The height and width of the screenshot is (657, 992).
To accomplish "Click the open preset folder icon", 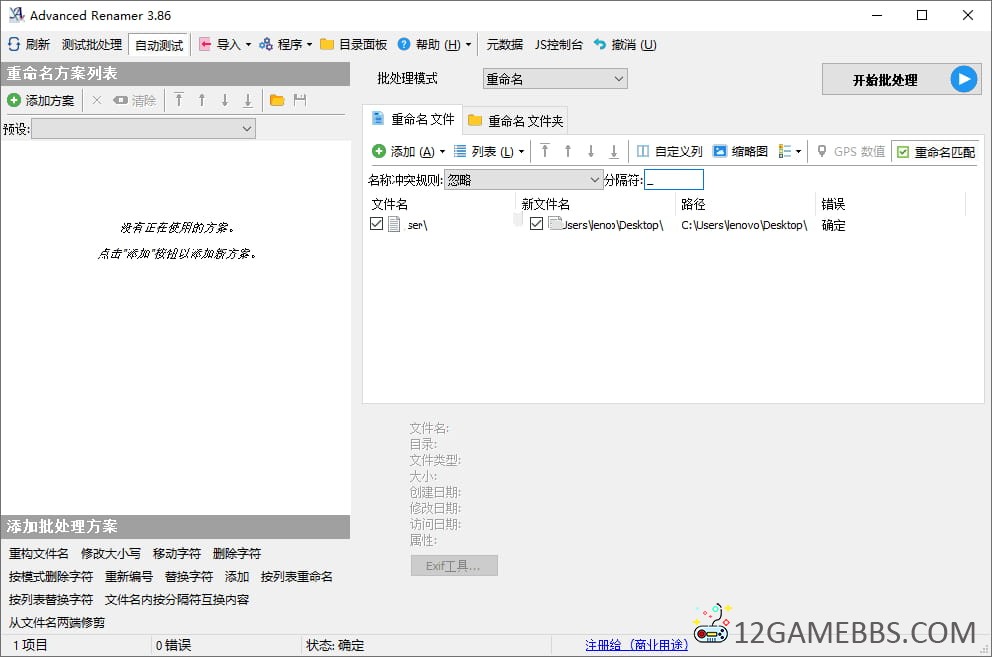I will pos(277,101).
